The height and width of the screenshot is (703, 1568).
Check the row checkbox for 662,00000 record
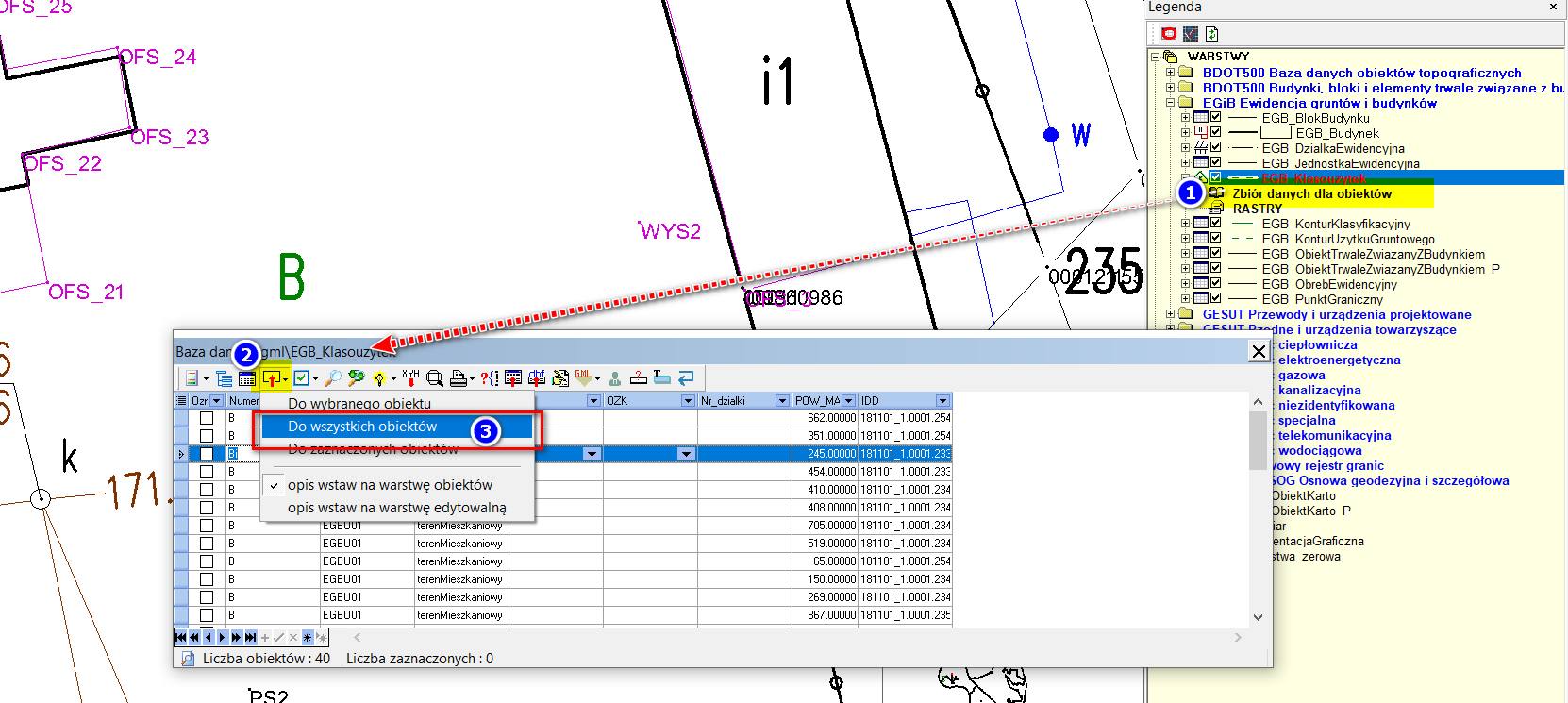point(207,418)
